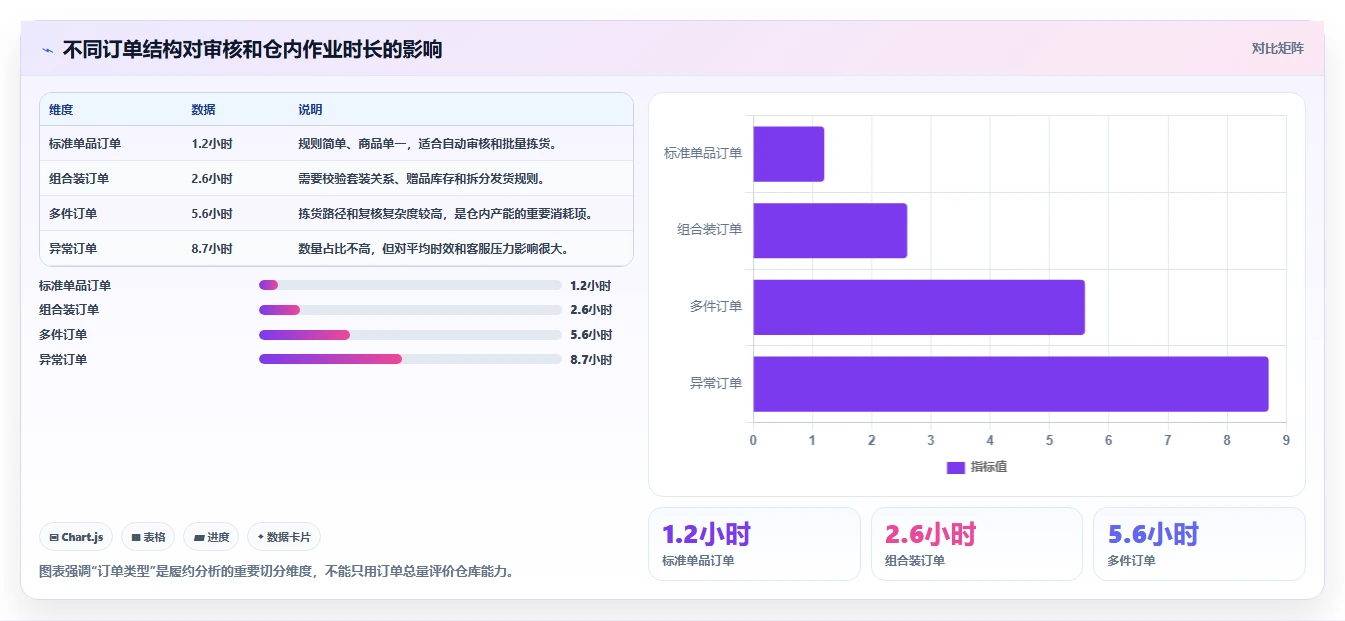This screenshot has height=621, width=1345.
Task: Click the footnote text 图表强调“订单类型”
Action: [x=277, y=572]
